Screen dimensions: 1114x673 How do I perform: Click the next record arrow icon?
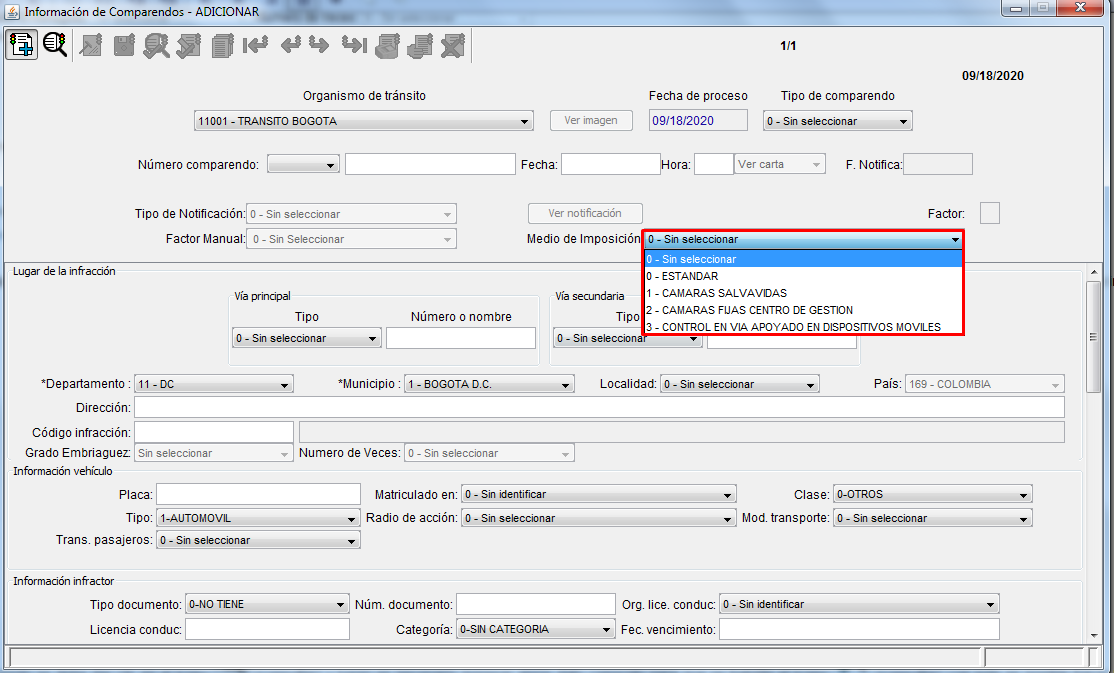(x=319, y=45)
